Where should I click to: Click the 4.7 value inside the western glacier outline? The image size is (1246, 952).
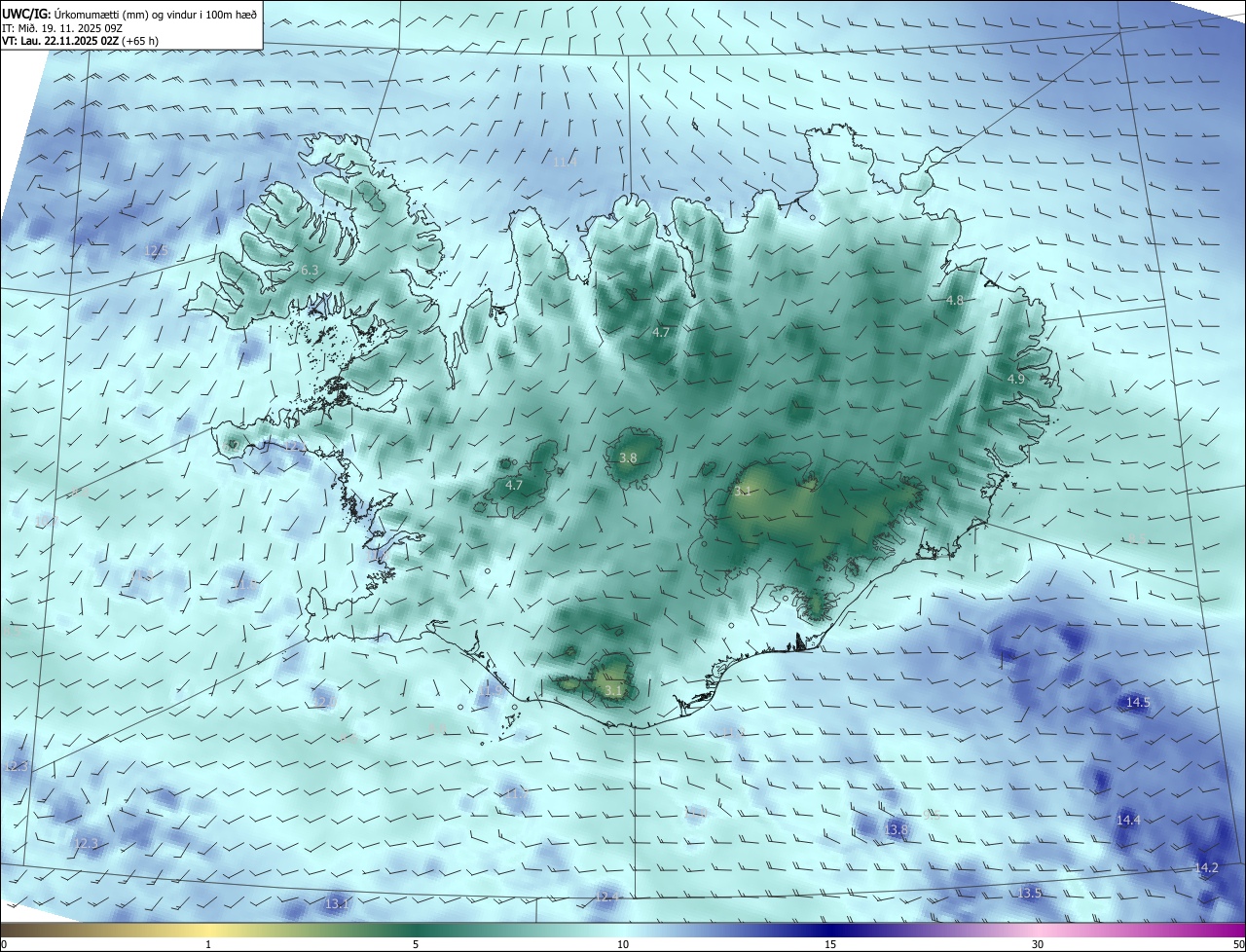click(x=514, y=485)
